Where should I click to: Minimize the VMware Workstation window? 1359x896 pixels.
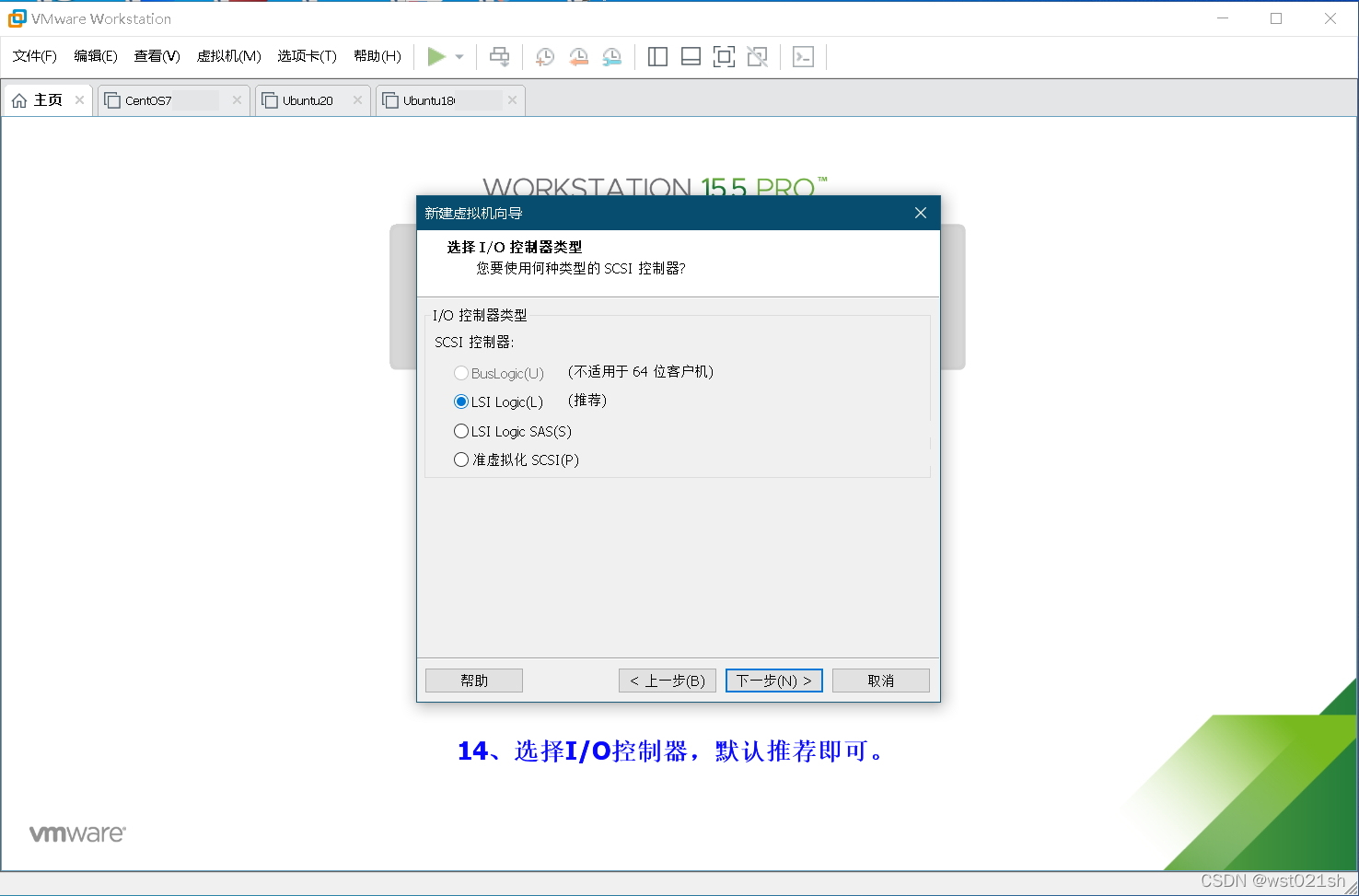1223,18
